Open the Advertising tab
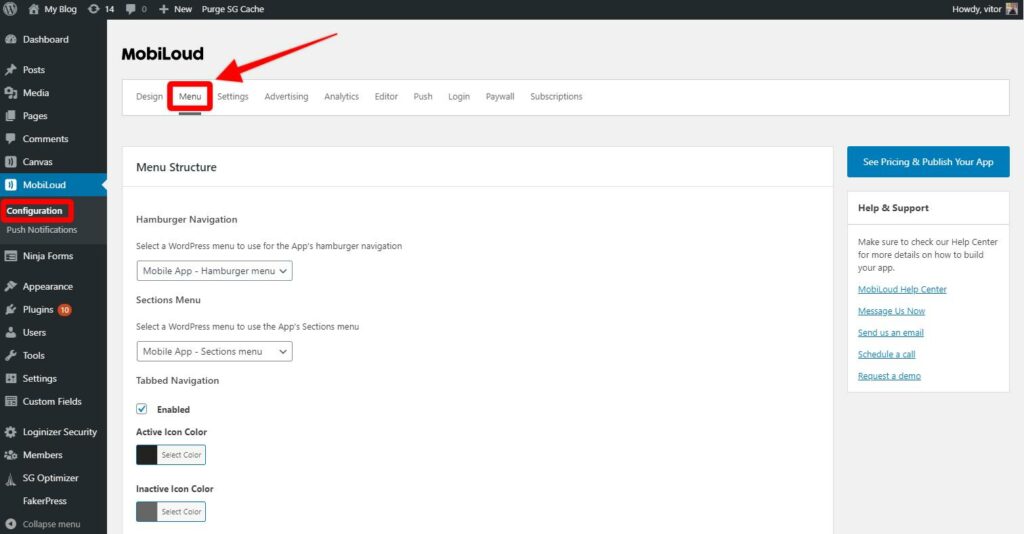This screenshot has width=1024, height=534. (x=286, y=97)
